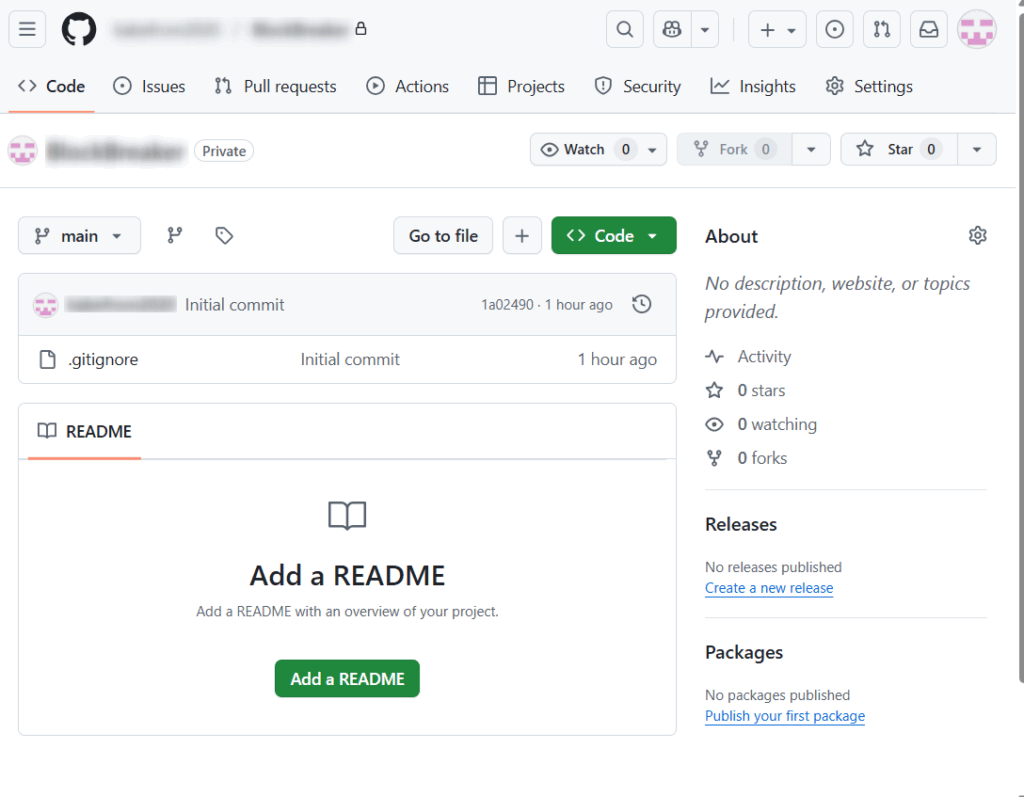Open the notifications inbox icon

pyautogui.click(x=929, y=30)
